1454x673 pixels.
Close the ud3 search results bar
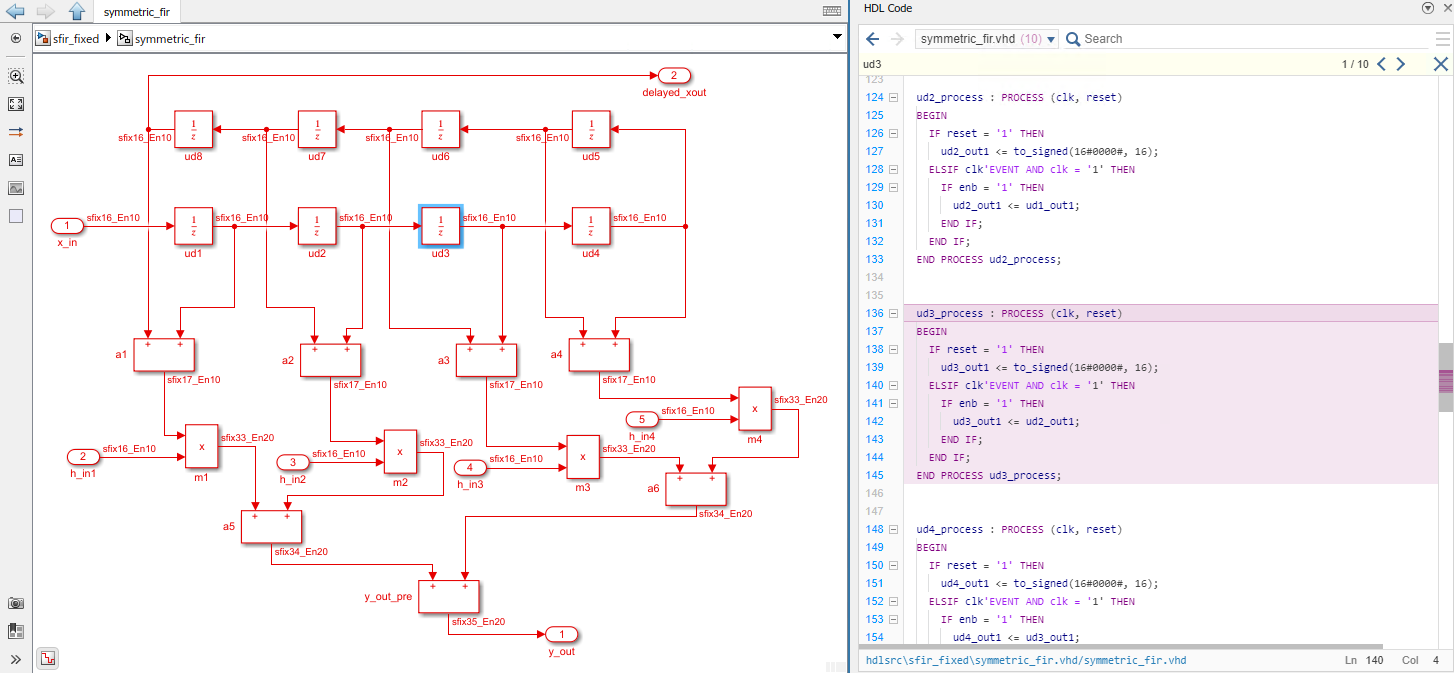coord(1440,64)
